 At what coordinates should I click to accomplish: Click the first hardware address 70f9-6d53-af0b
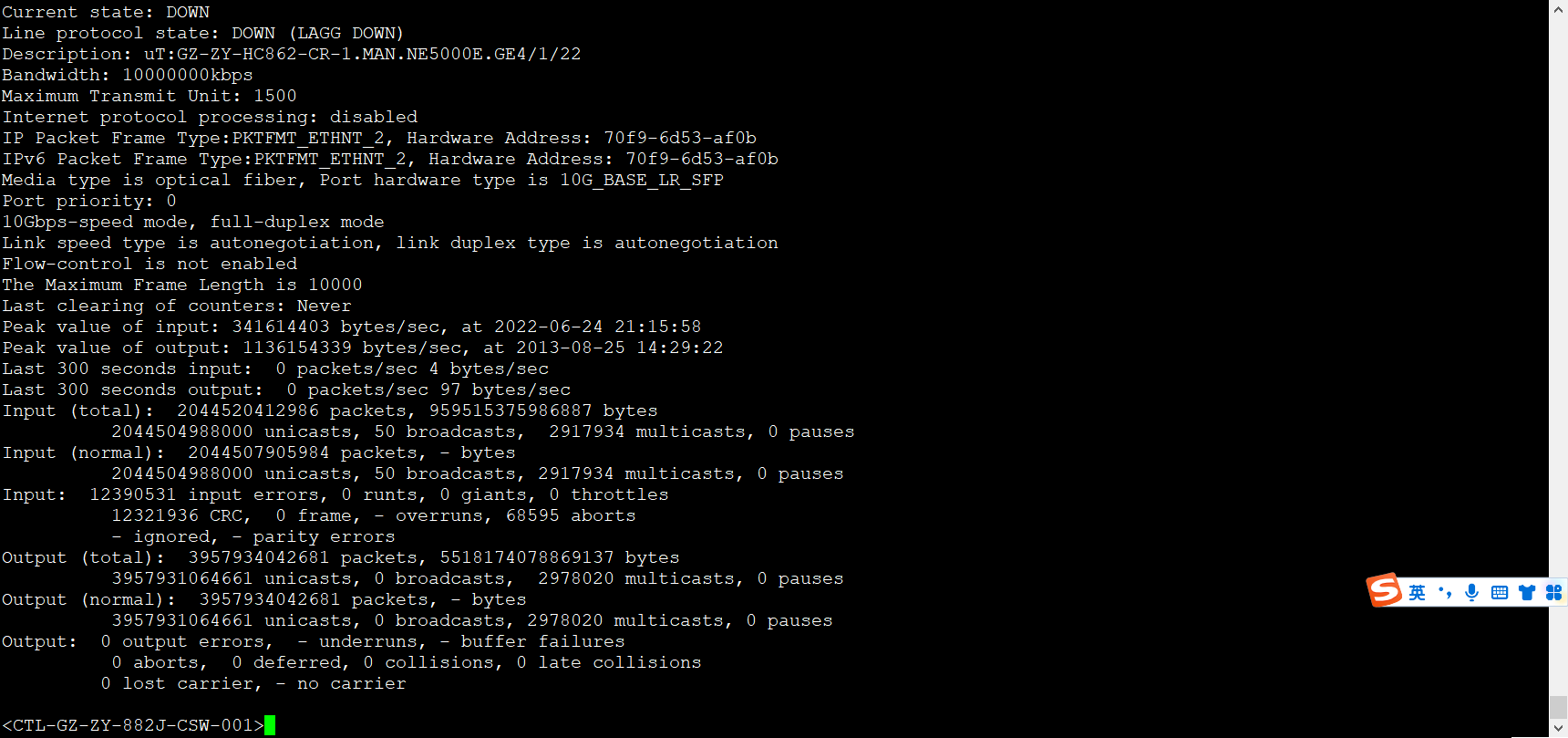(x=680, y=138)
